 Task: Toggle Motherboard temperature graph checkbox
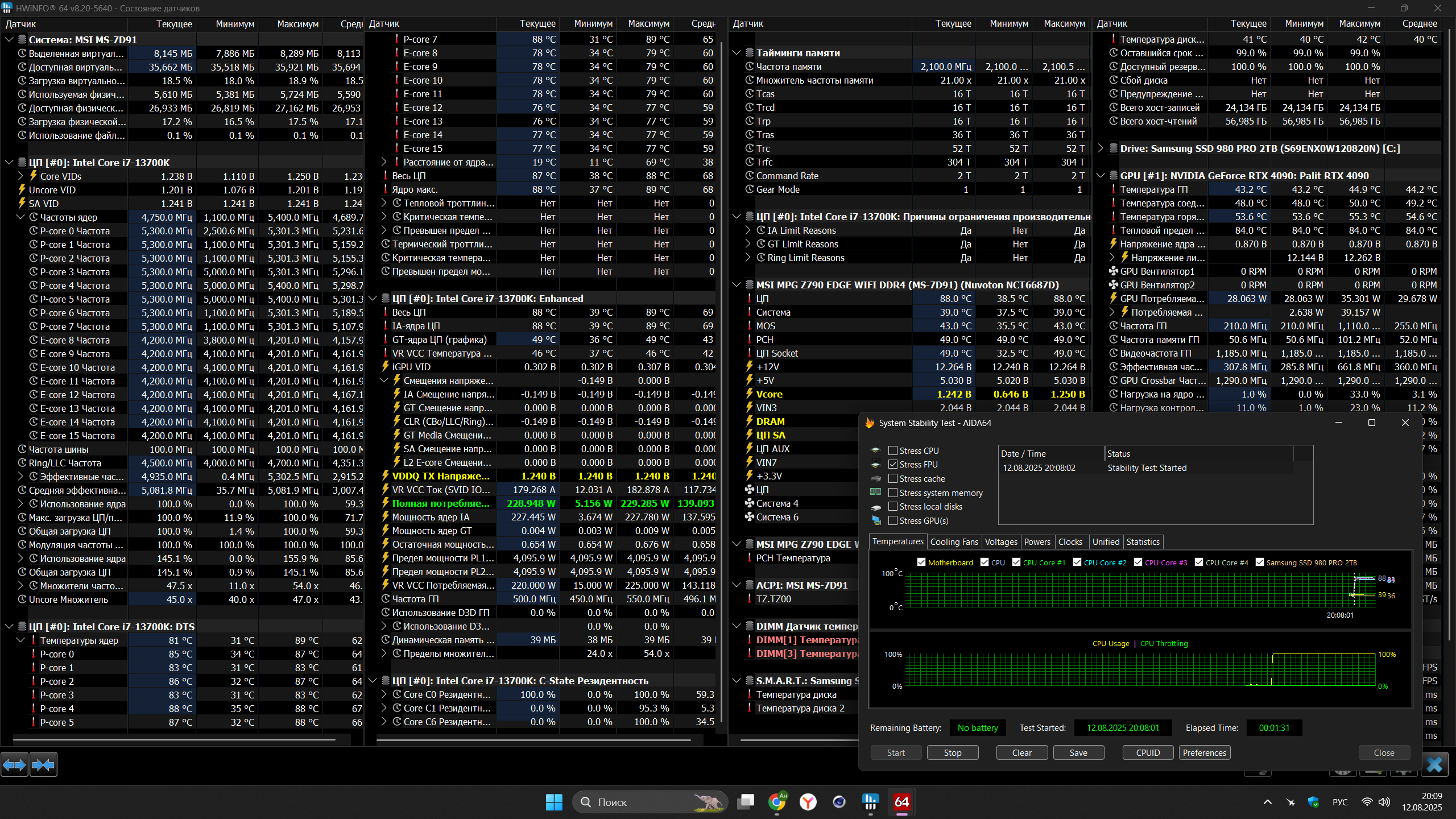coord(921,562)
